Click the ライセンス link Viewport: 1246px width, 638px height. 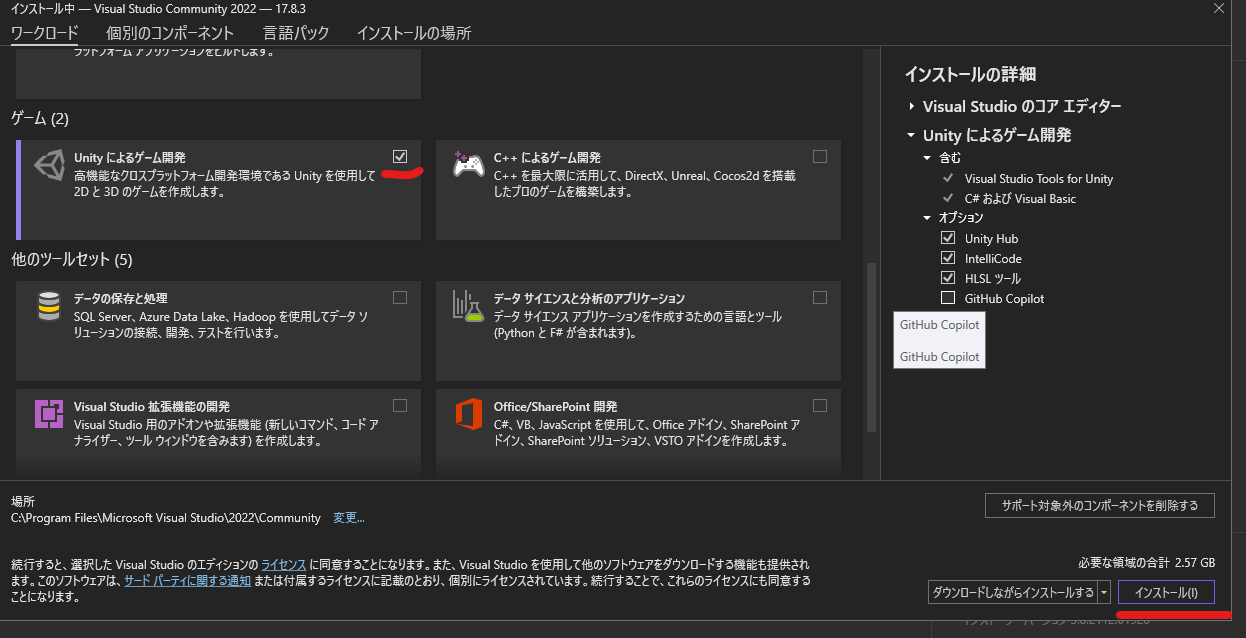click(284, 564)
